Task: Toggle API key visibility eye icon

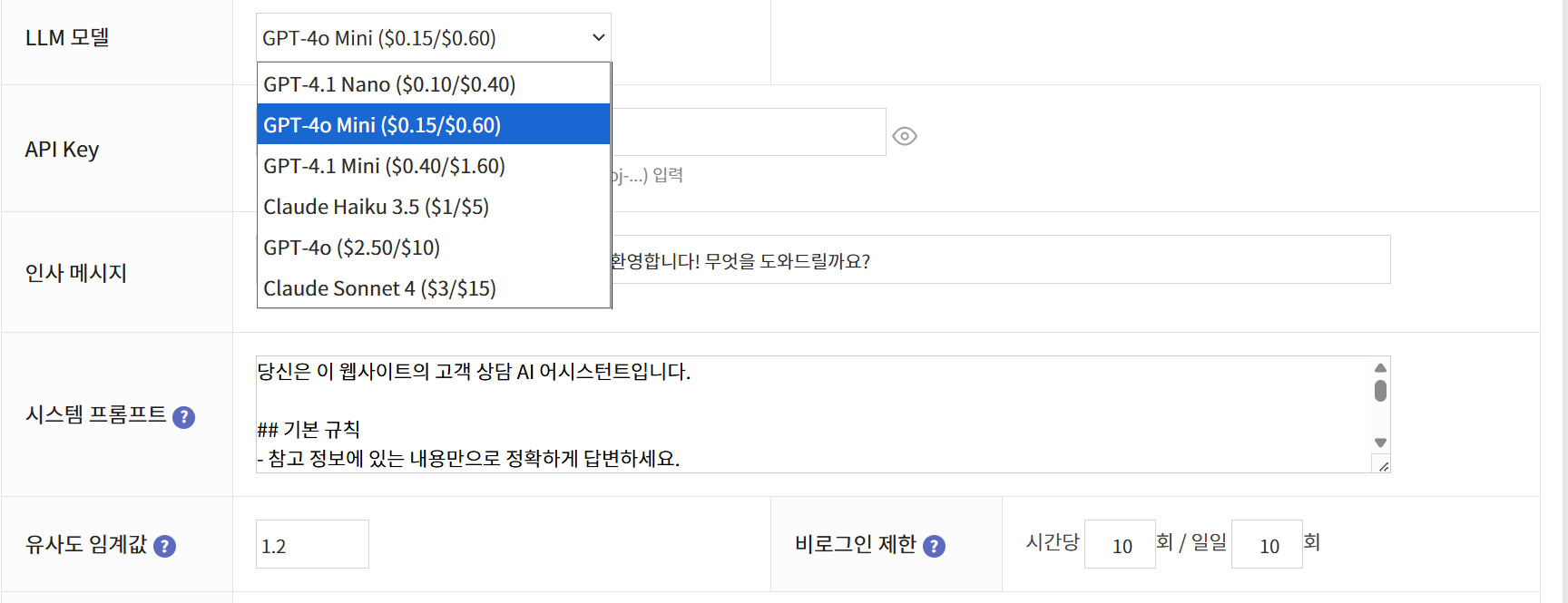Action: pos(905,136)
